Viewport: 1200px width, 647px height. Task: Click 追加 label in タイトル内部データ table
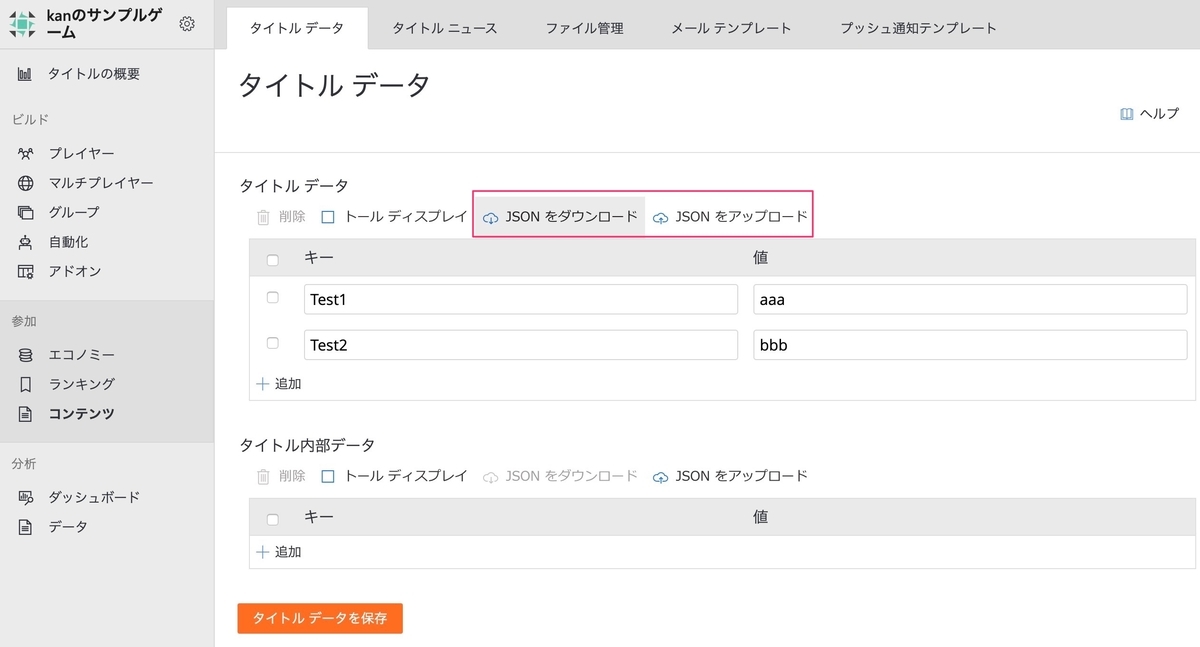point(288,552)
